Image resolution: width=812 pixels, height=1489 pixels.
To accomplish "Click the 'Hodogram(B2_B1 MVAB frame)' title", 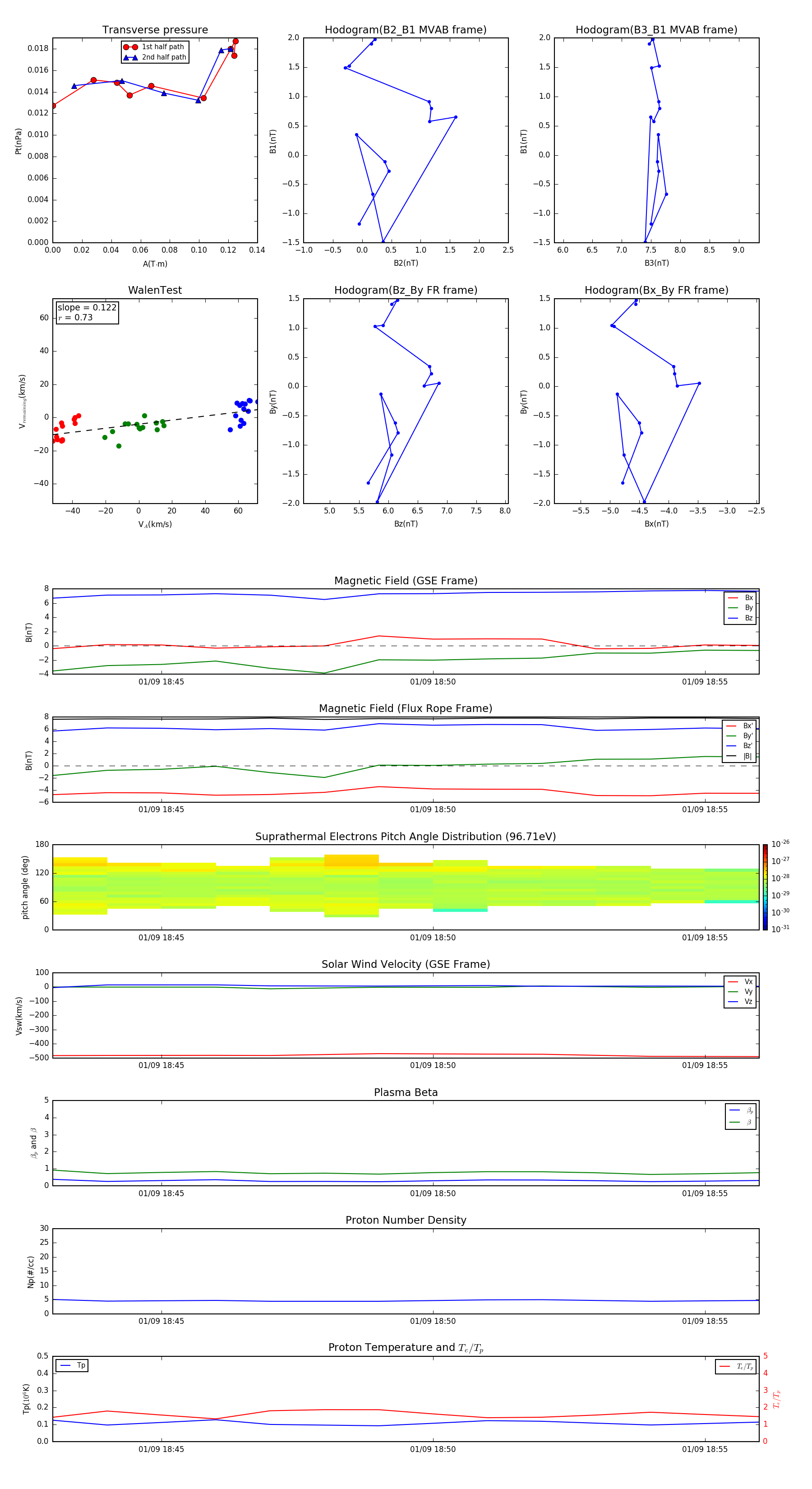I will pos(406,30).
